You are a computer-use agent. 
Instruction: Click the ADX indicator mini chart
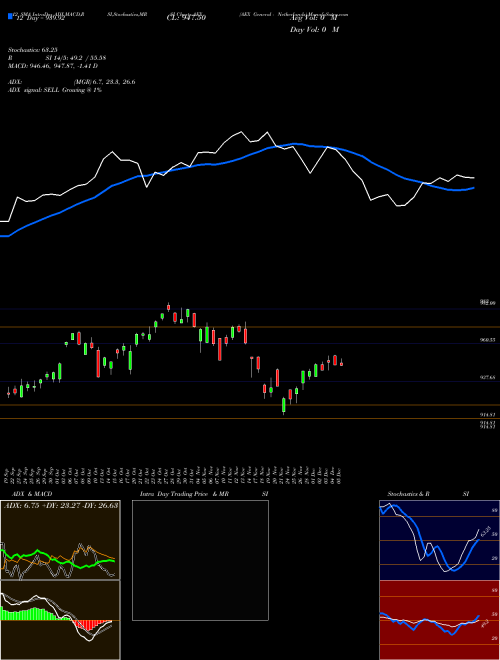click(x=60, y=540)
